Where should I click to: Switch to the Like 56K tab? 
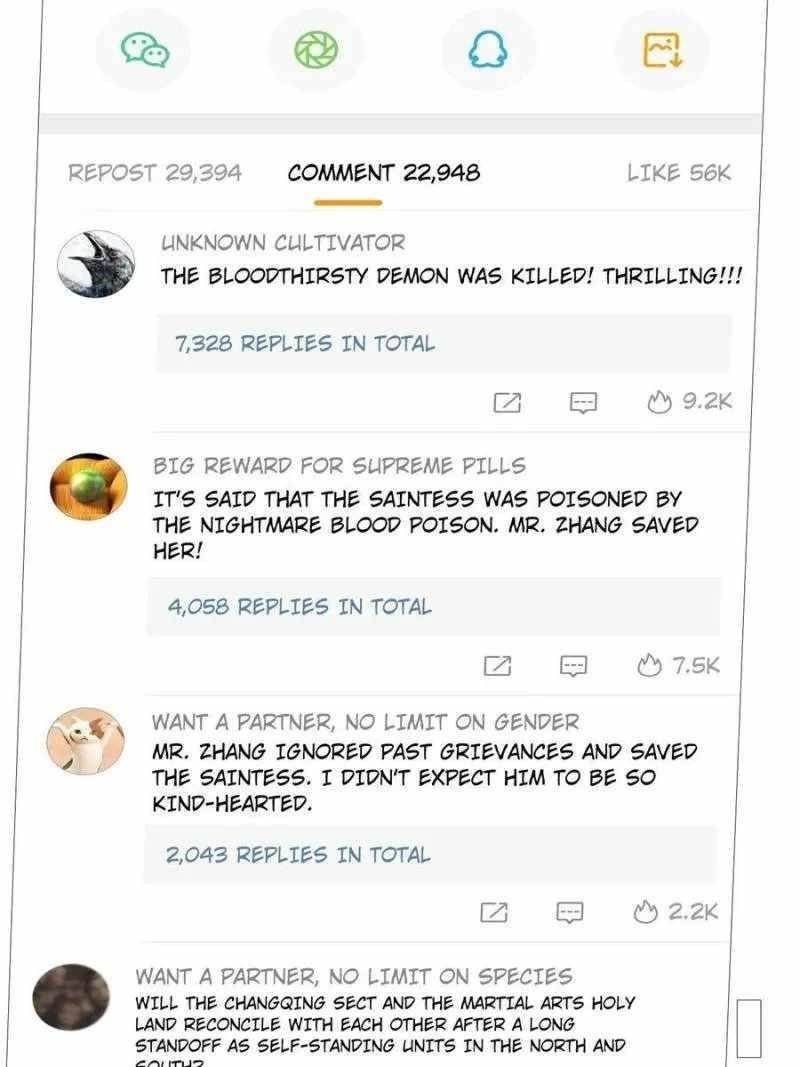point(679,173)
